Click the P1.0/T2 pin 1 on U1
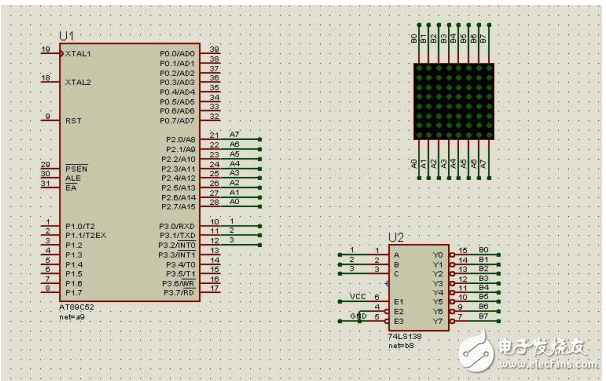Viewport: 606px width, 381px height. tap(50, 226)
